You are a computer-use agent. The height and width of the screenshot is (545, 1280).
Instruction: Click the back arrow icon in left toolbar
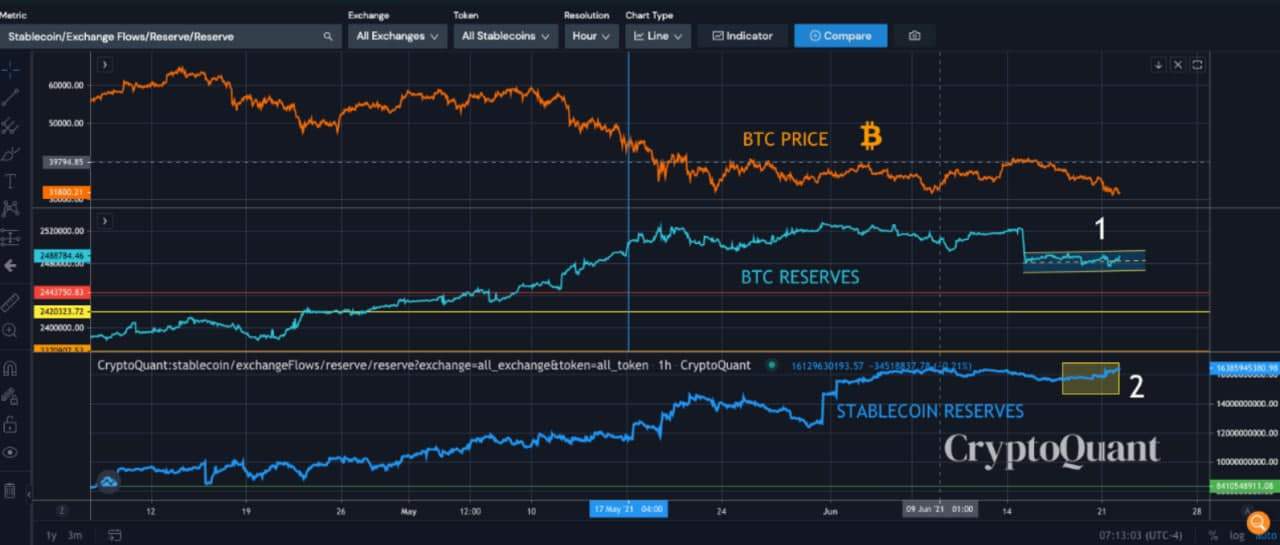pos(11,265)
